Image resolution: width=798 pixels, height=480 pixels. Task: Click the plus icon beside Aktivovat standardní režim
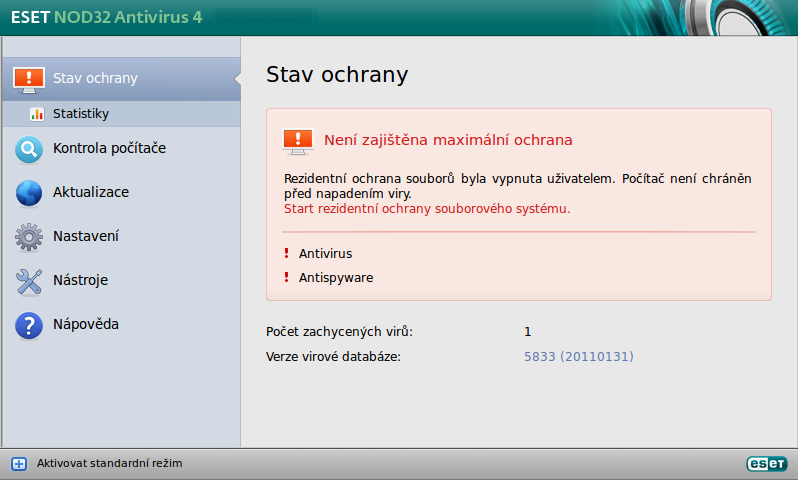19,464
